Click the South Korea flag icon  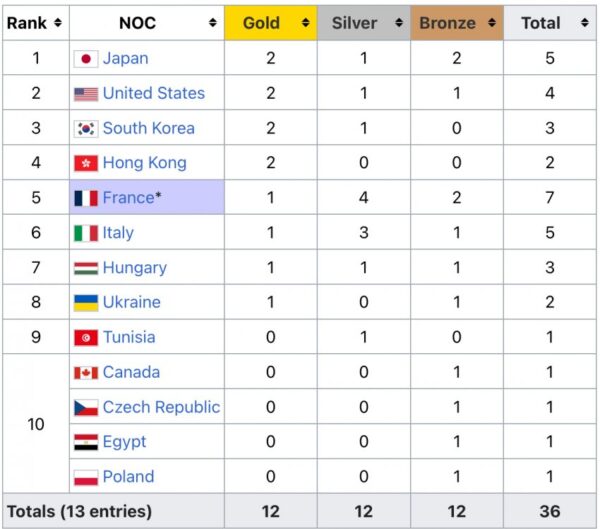[x=86, y=129]
